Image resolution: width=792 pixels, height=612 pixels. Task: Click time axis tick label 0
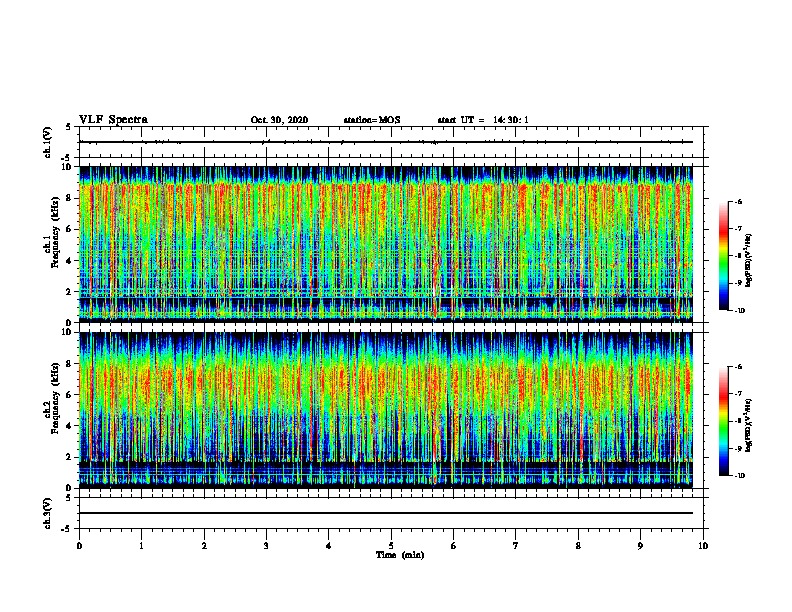tap(79, 546)
